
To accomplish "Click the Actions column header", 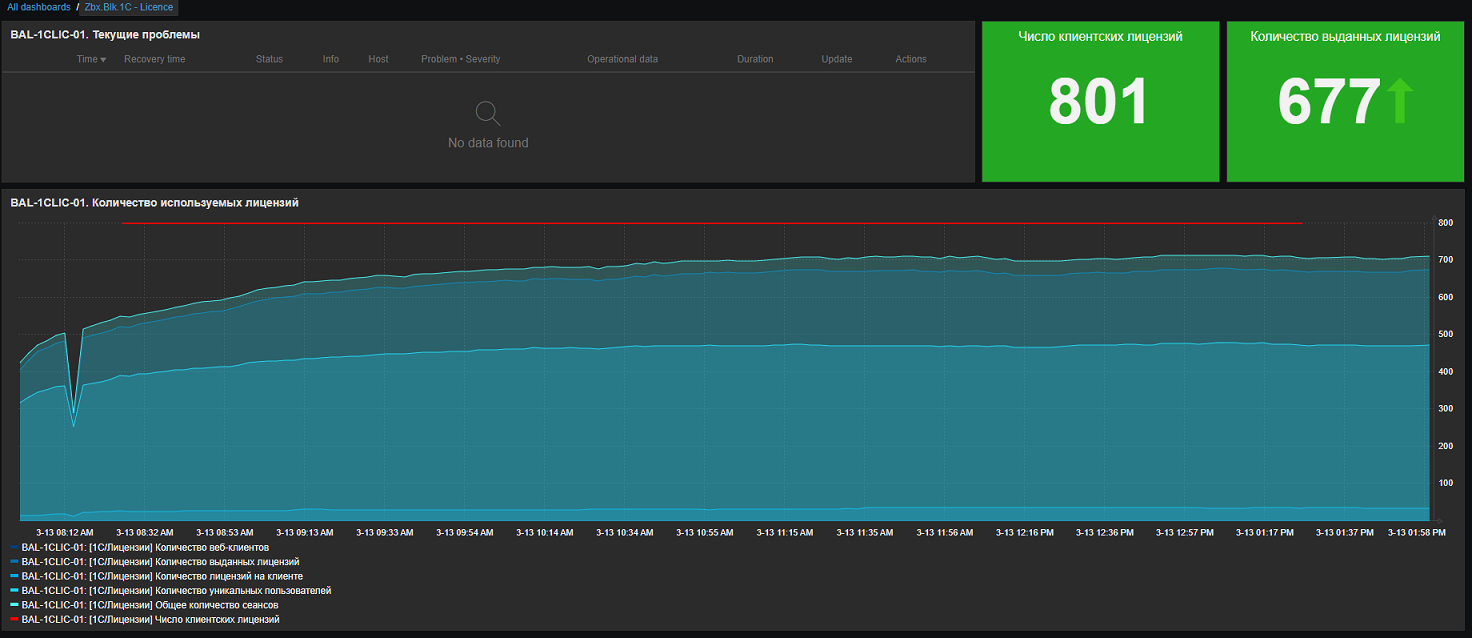I will click(911, 59).
